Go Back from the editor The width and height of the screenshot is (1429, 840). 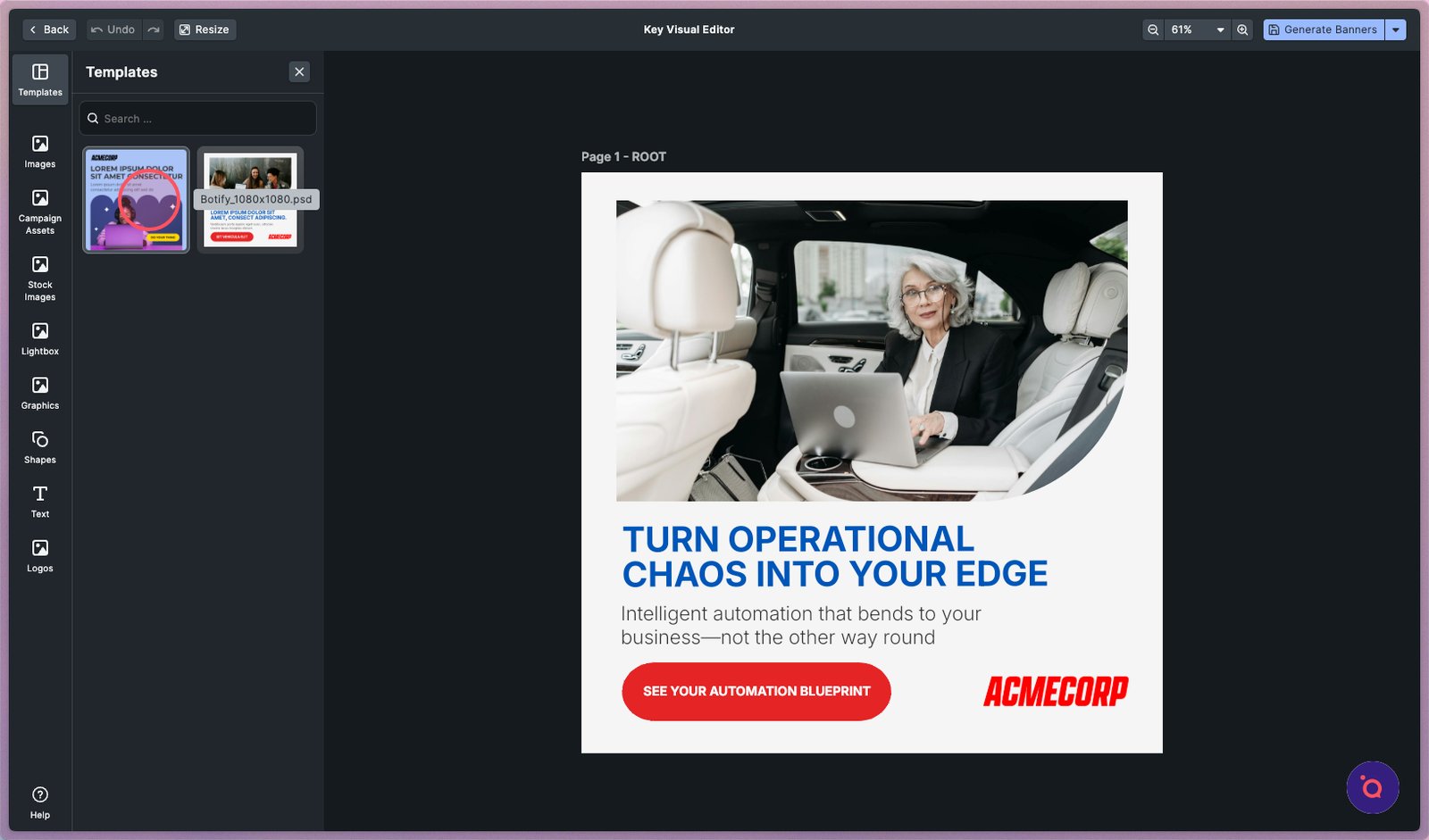49,29
